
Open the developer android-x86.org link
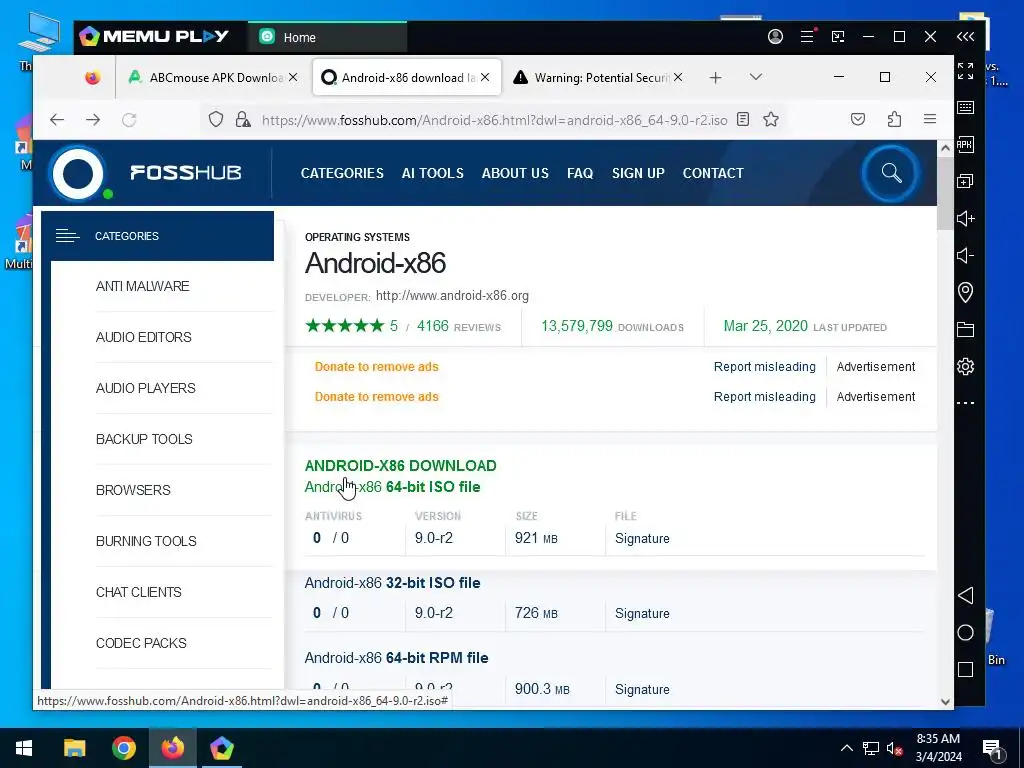click(x=453, y=295)
